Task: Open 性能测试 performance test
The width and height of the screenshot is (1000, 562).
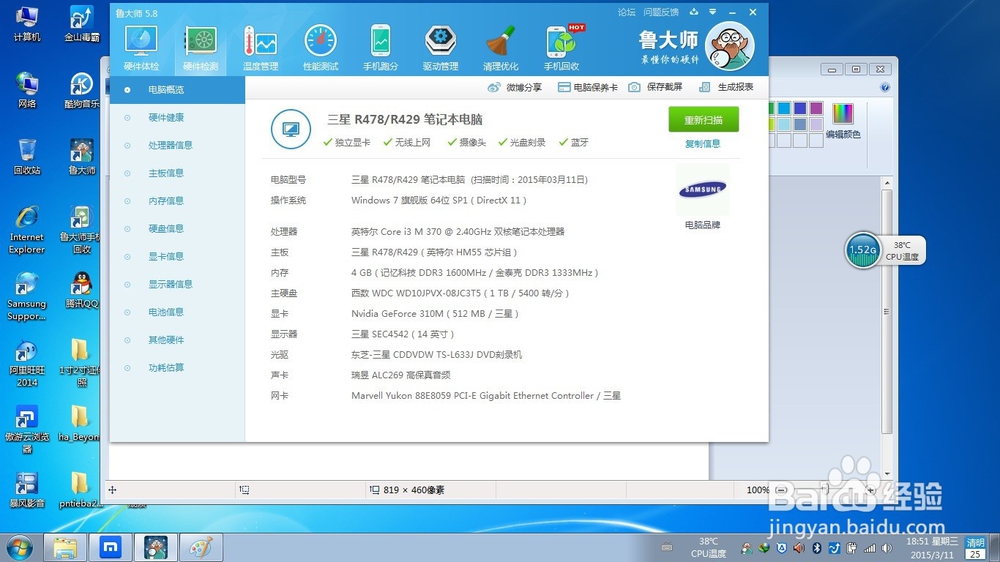Action: click(x=320, y=48)
